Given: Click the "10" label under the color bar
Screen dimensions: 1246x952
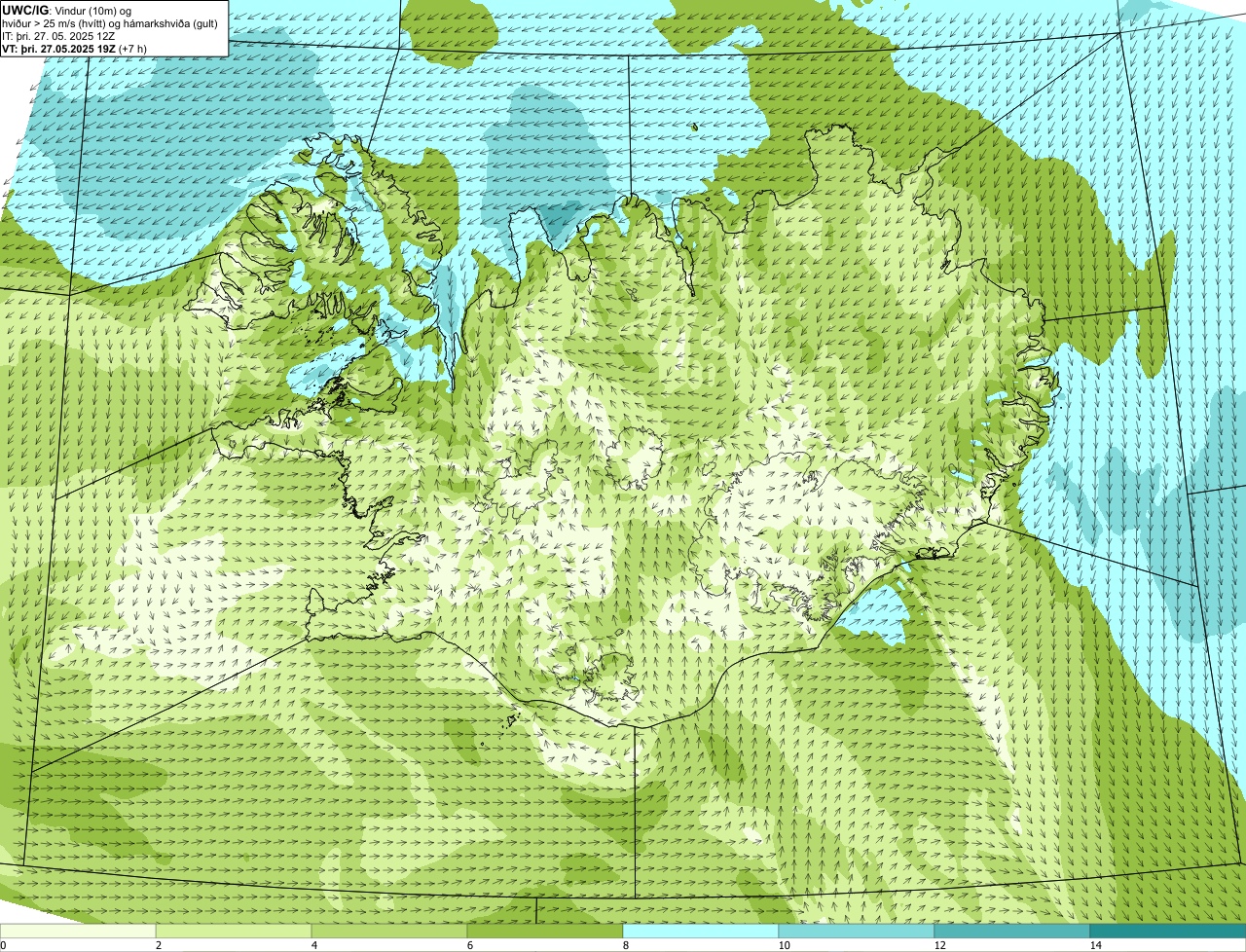Looking at the screenshot, I should [784, 945].
